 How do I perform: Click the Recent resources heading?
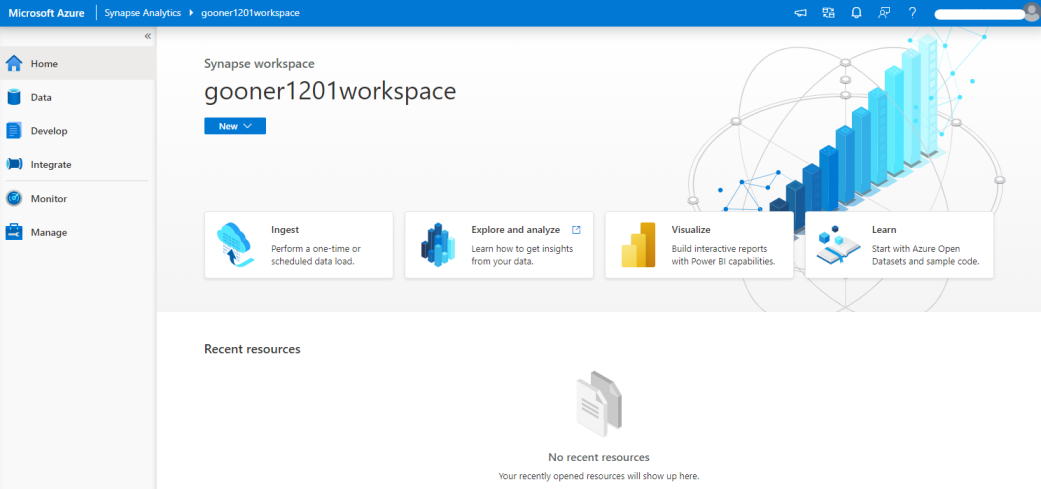tap(252, 348)
